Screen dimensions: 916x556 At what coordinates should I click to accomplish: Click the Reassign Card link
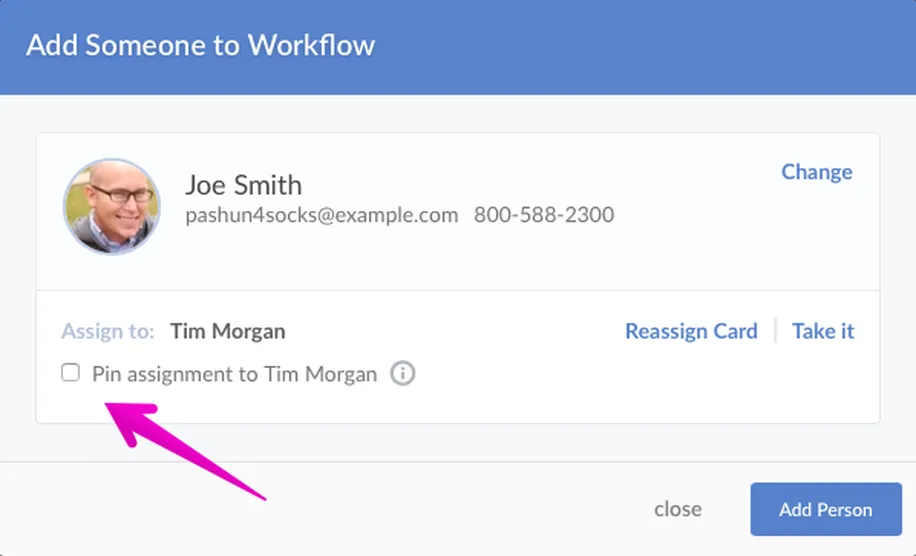pos(691,331)
